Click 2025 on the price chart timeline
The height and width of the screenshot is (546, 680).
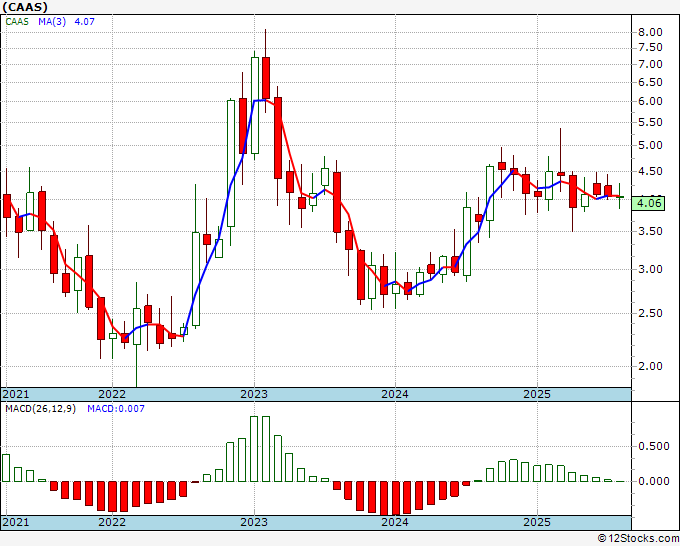coord(537,394)
